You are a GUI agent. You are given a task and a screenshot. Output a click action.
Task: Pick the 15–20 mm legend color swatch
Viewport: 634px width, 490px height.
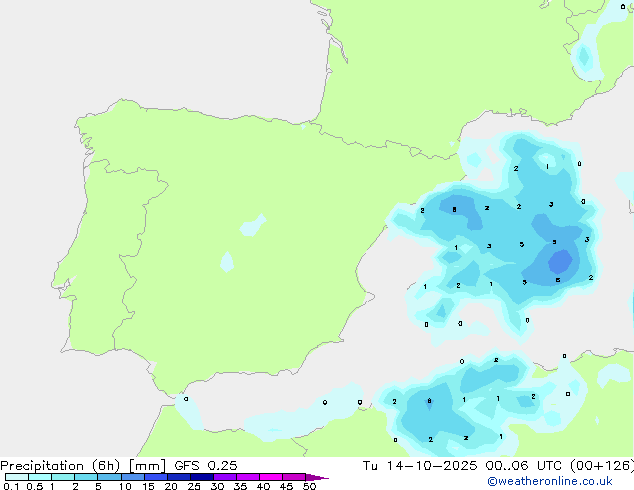coord(156,477)
